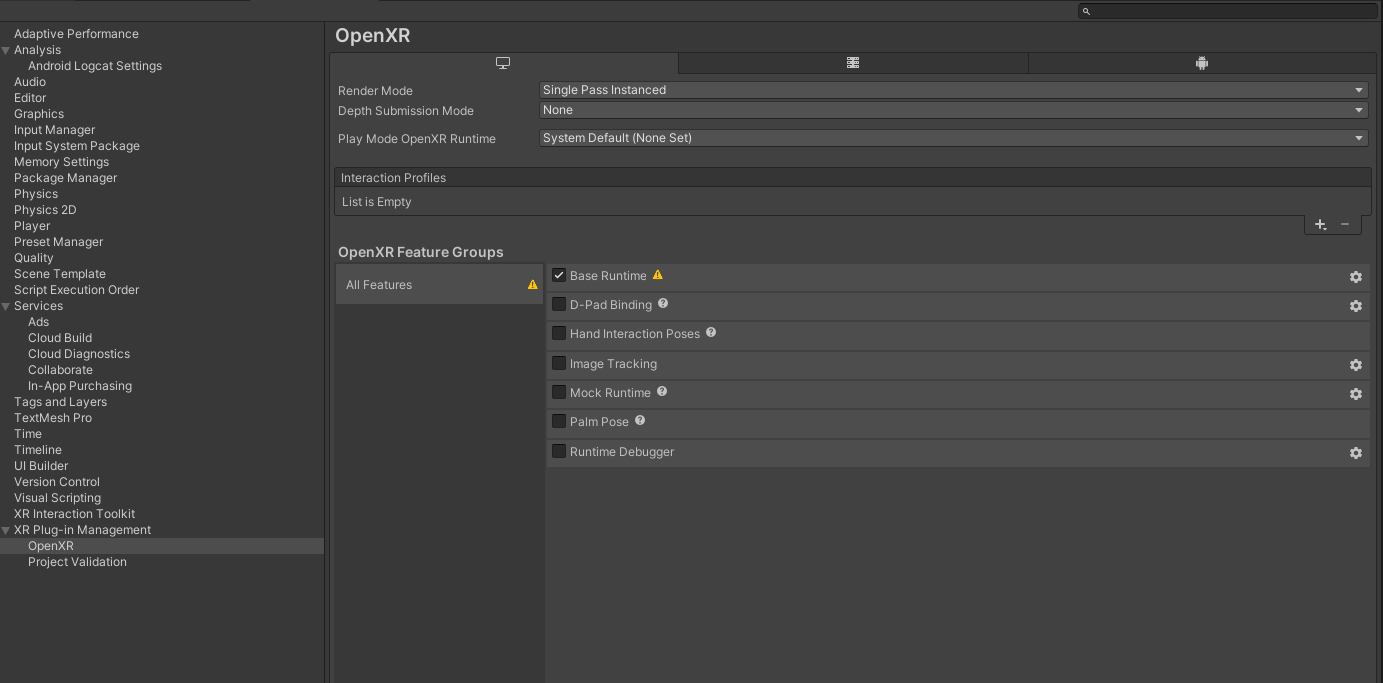Collapse the Analysis tree section

[x=6, y=50]
